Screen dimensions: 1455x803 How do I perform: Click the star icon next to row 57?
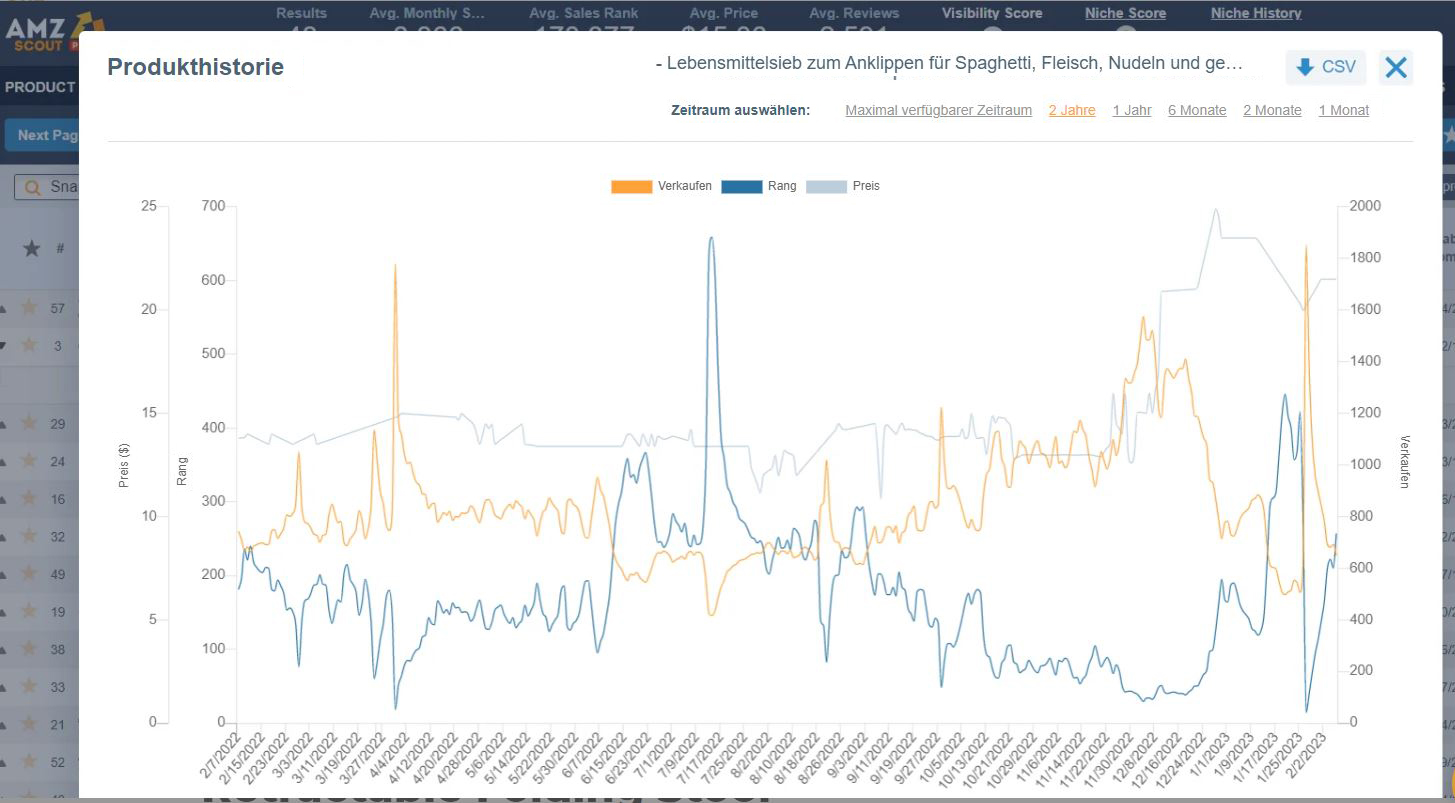[31, 308]
